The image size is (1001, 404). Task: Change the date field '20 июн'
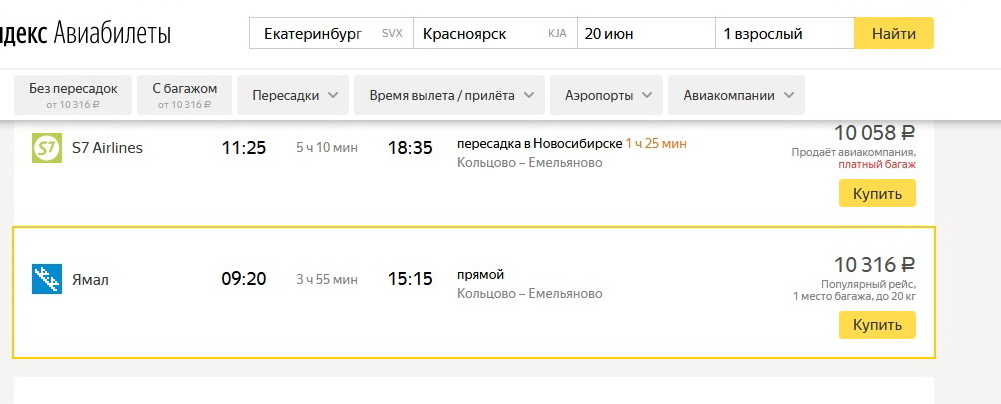pyautogui.click(x=646, y=33)
